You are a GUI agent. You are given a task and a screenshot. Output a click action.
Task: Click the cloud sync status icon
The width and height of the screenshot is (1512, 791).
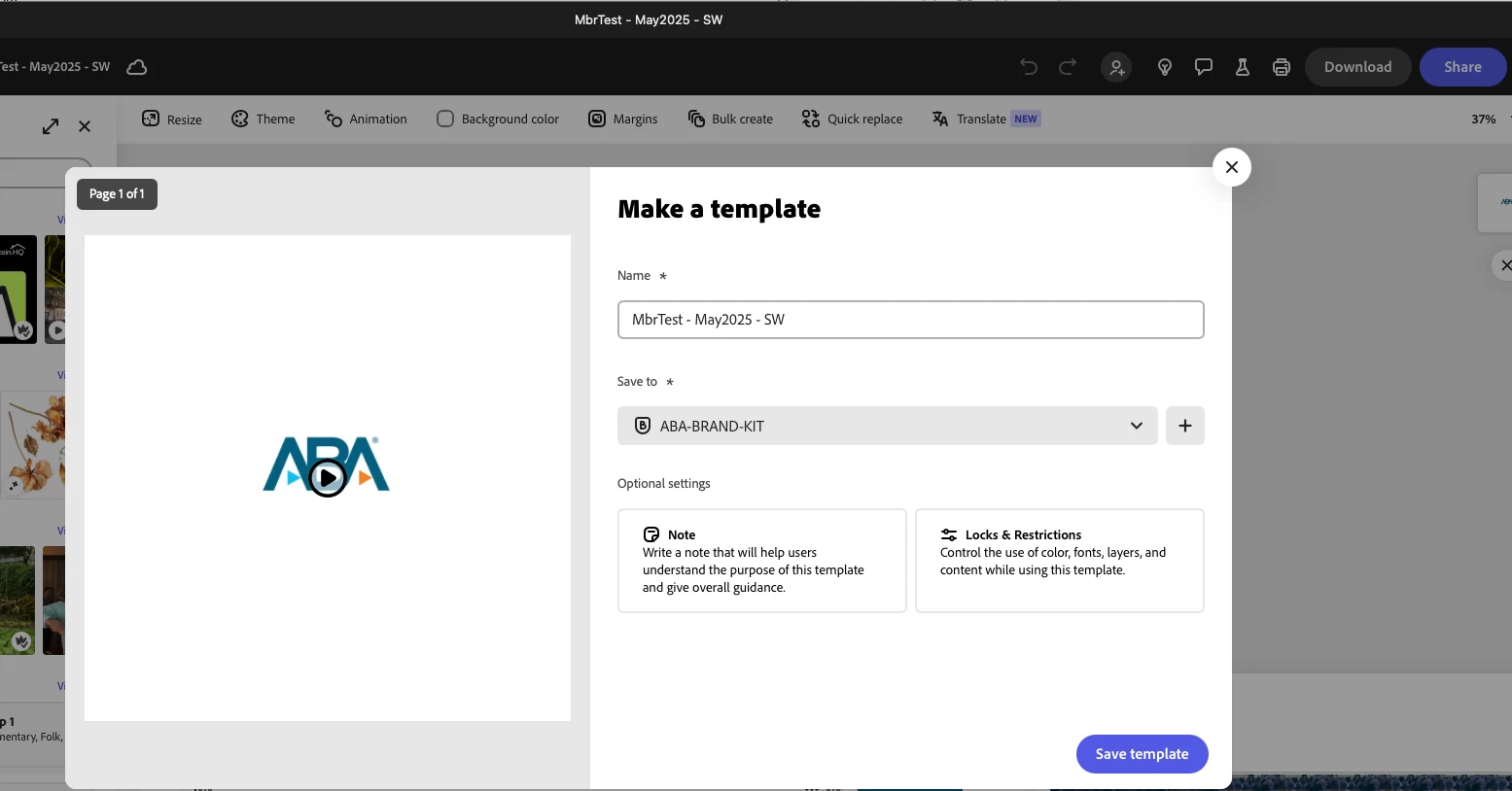click(137, 67)
